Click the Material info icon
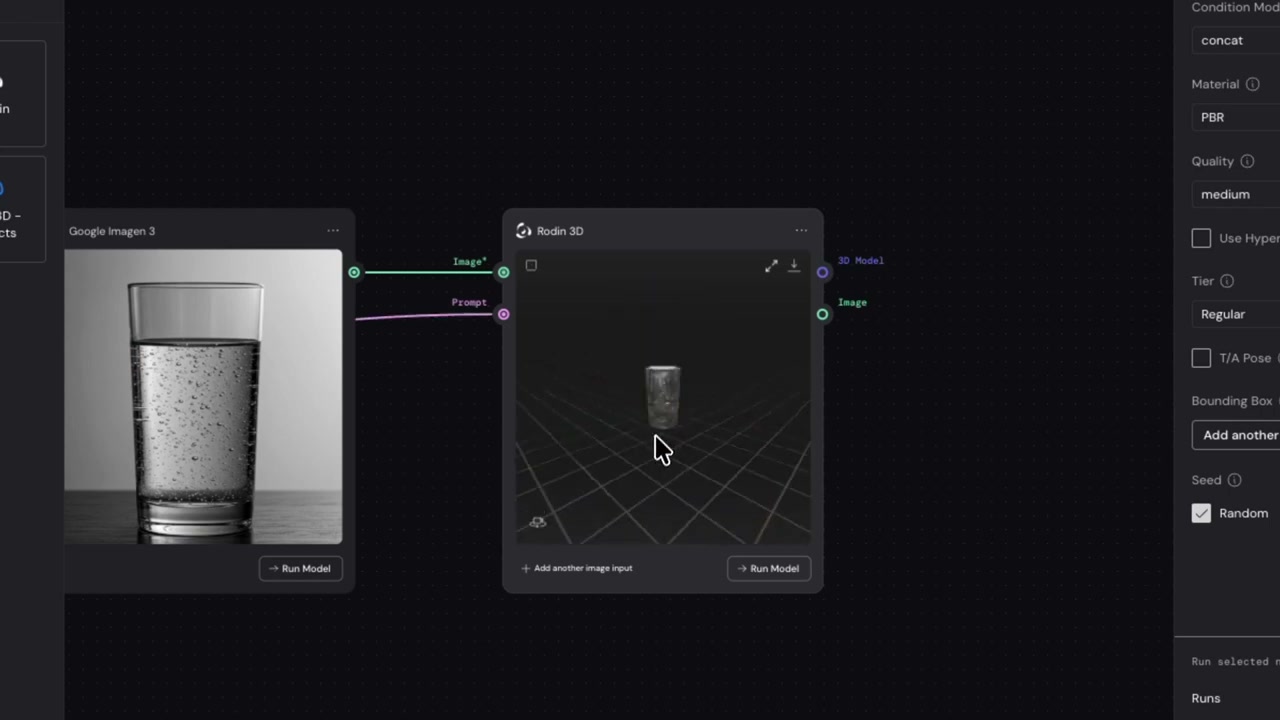Viewport: 1280px width, 720px height. 1252,85
